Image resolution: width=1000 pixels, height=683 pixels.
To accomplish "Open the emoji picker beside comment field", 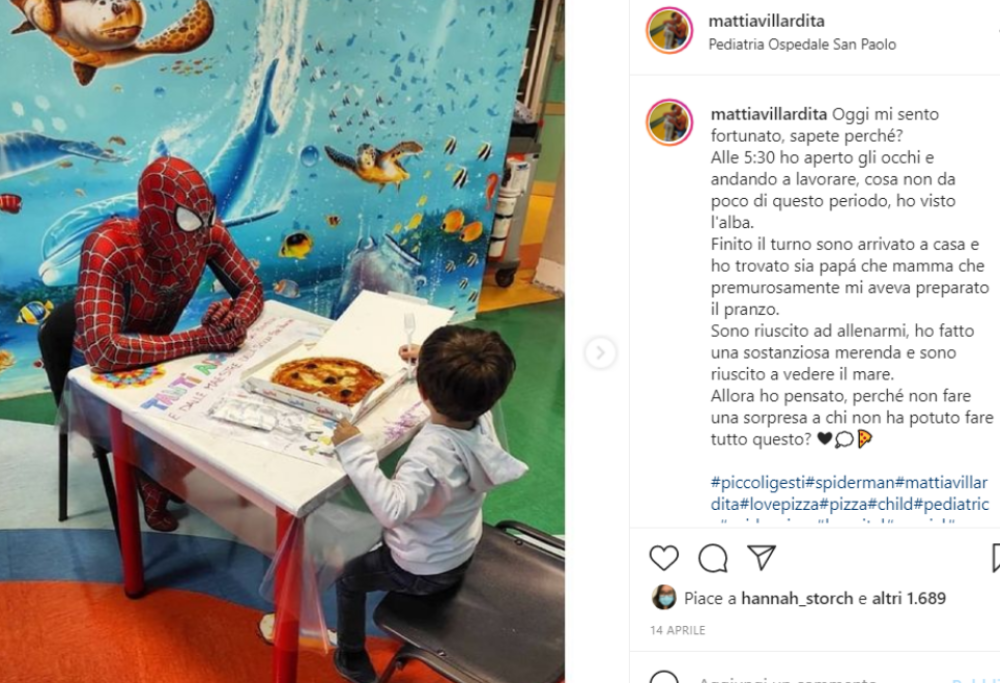I will (664, 678).
